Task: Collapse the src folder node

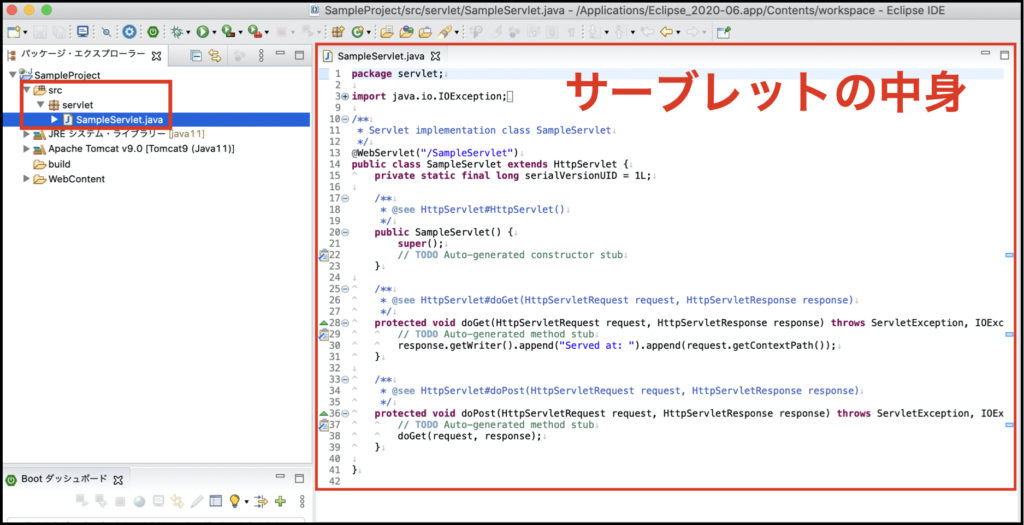Action: 26,89
